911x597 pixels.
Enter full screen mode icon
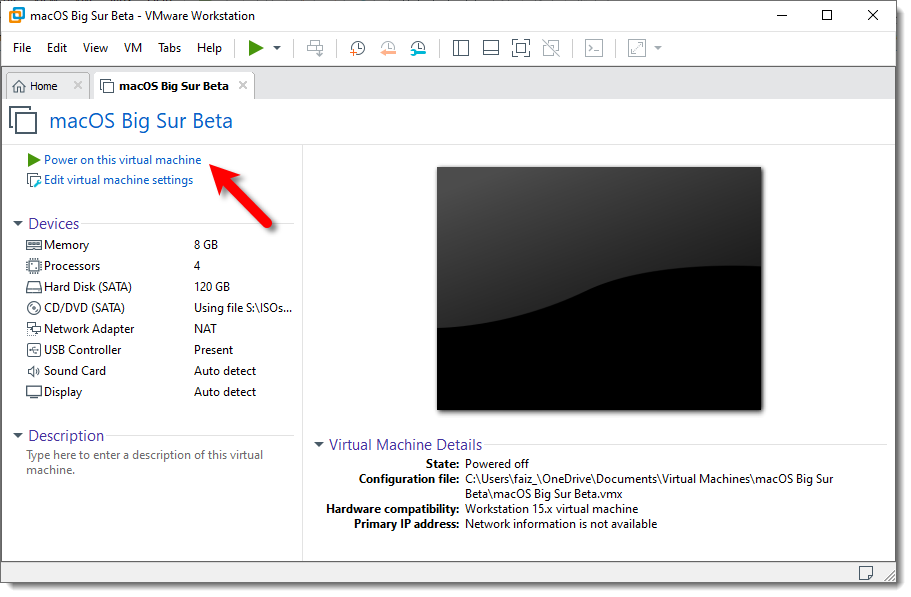520,48
